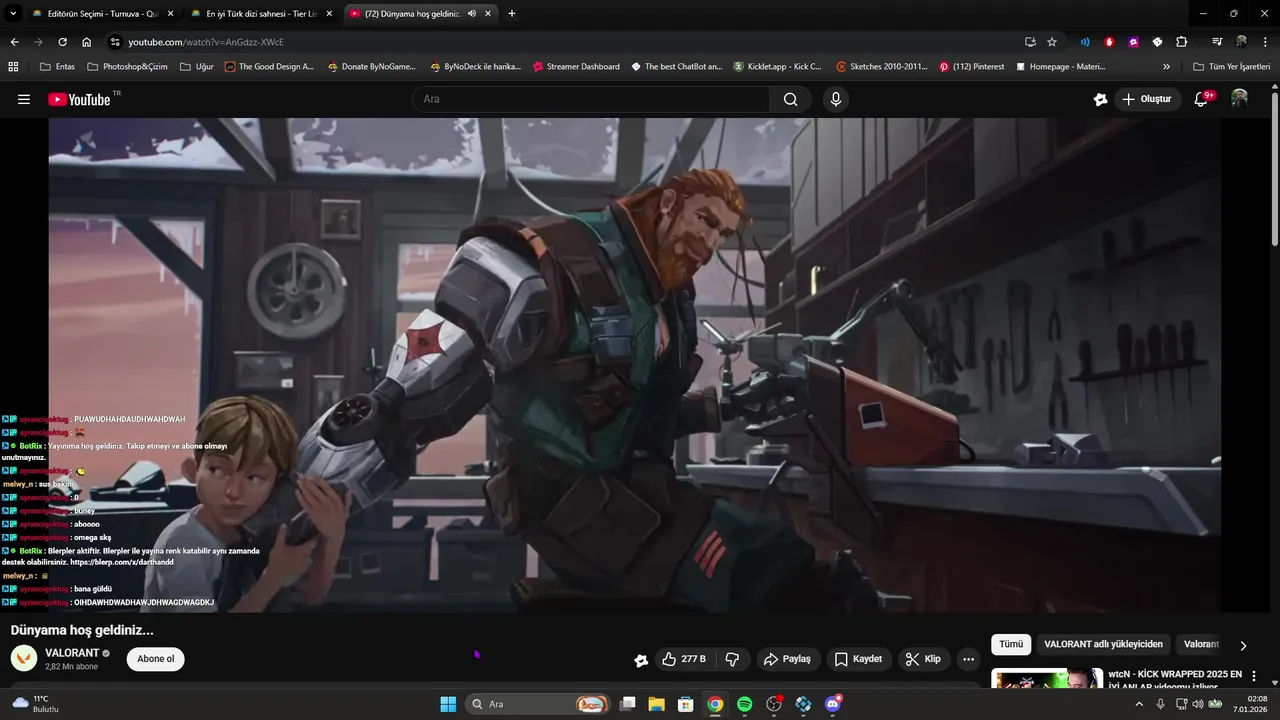
Task: Click the Oluştur create button
Action: pos(1147,99)
